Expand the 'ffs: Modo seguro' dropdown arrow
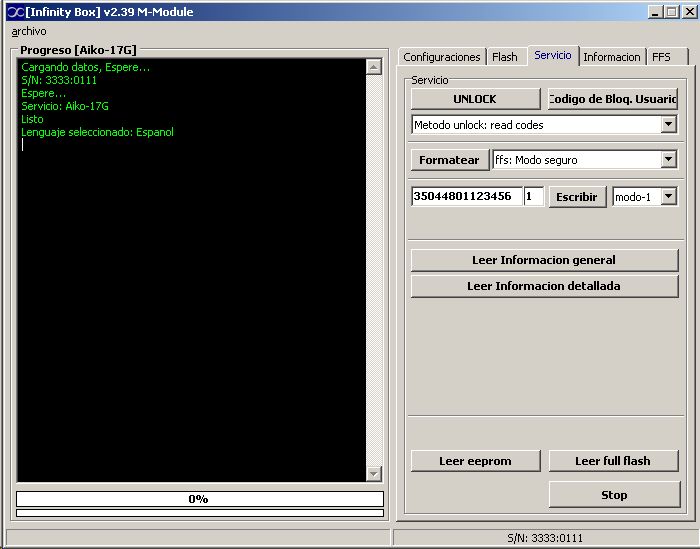Screen dimensions: 700x549 (668, 159)
